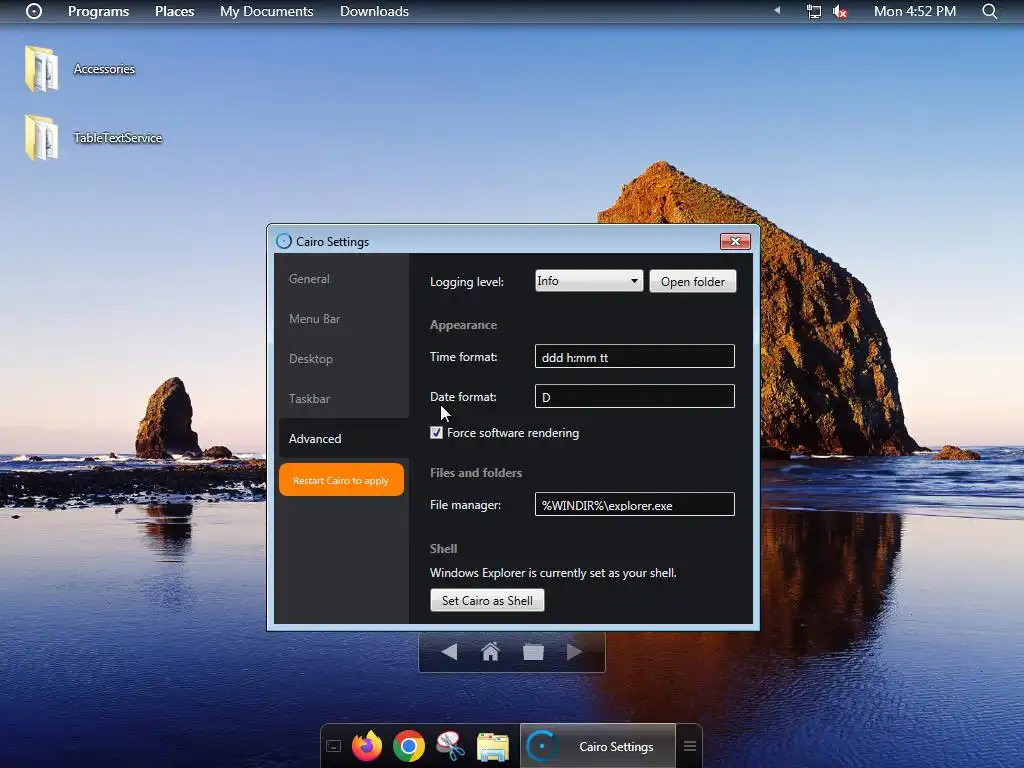1024x768 pixels.
Task: Click the muted volume tray icon
Action: [840, 11]
